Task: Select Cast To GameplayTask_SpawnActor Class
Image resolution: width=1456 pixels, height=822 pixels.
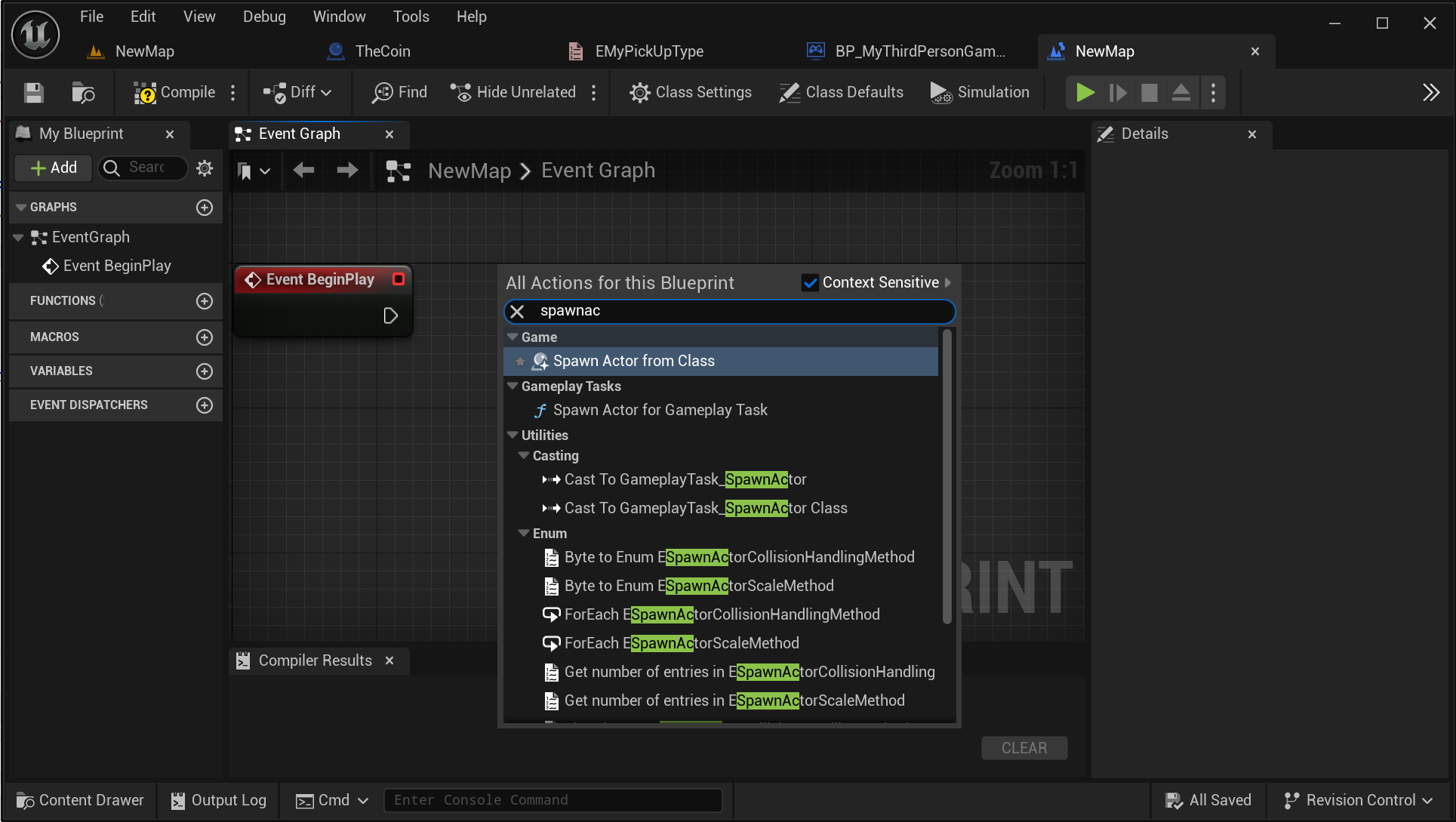Action: 706,509
